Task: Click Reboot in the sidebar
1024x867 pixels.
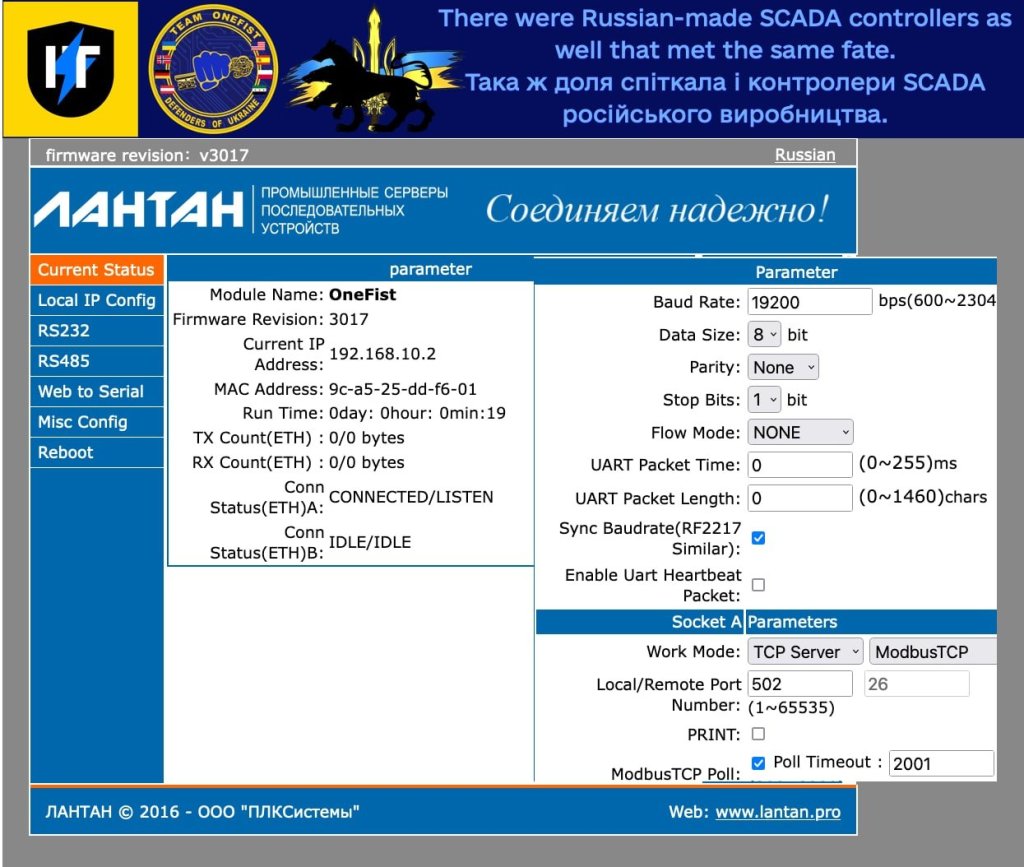Action: (66, 452)
